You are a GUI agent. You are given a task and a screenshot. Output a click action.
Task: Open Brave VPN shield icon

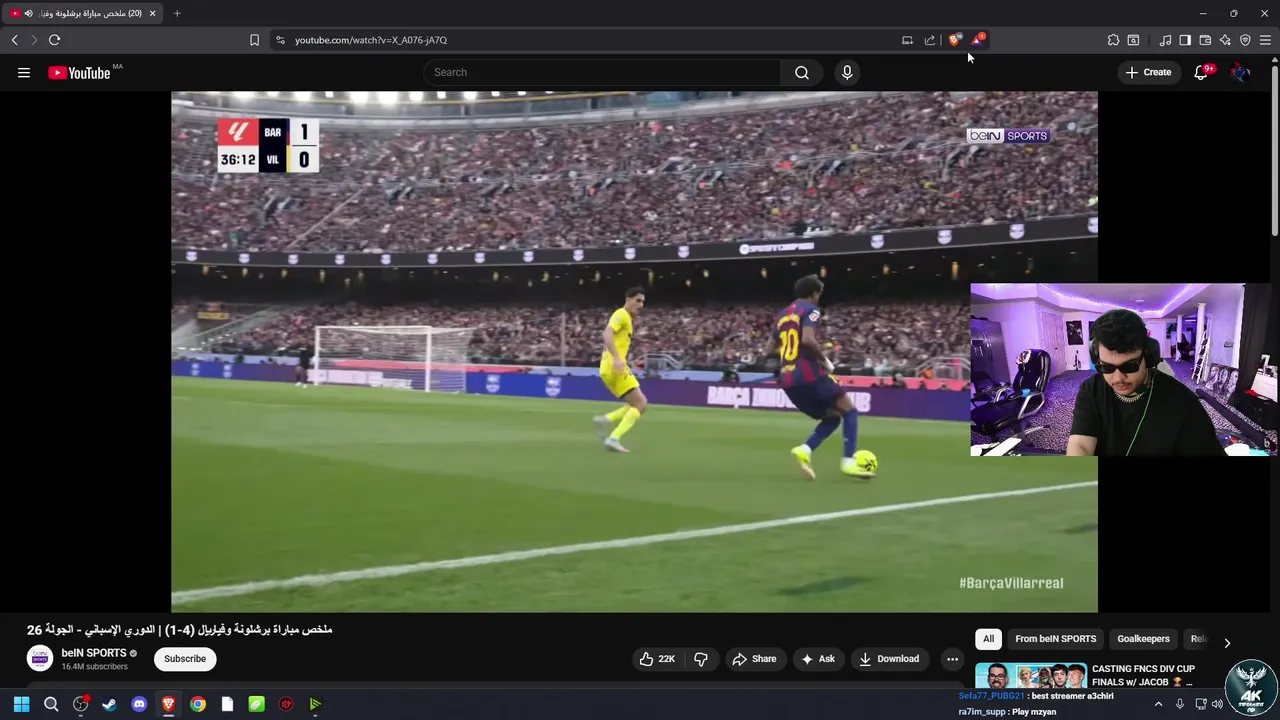pyautogui.click(x=1245, y=40)
